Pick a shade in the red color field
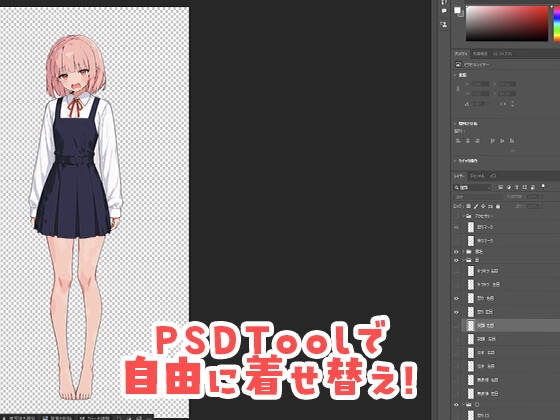Image resolution: width=560 pixels, height=420 pixels. pos(507,23)
